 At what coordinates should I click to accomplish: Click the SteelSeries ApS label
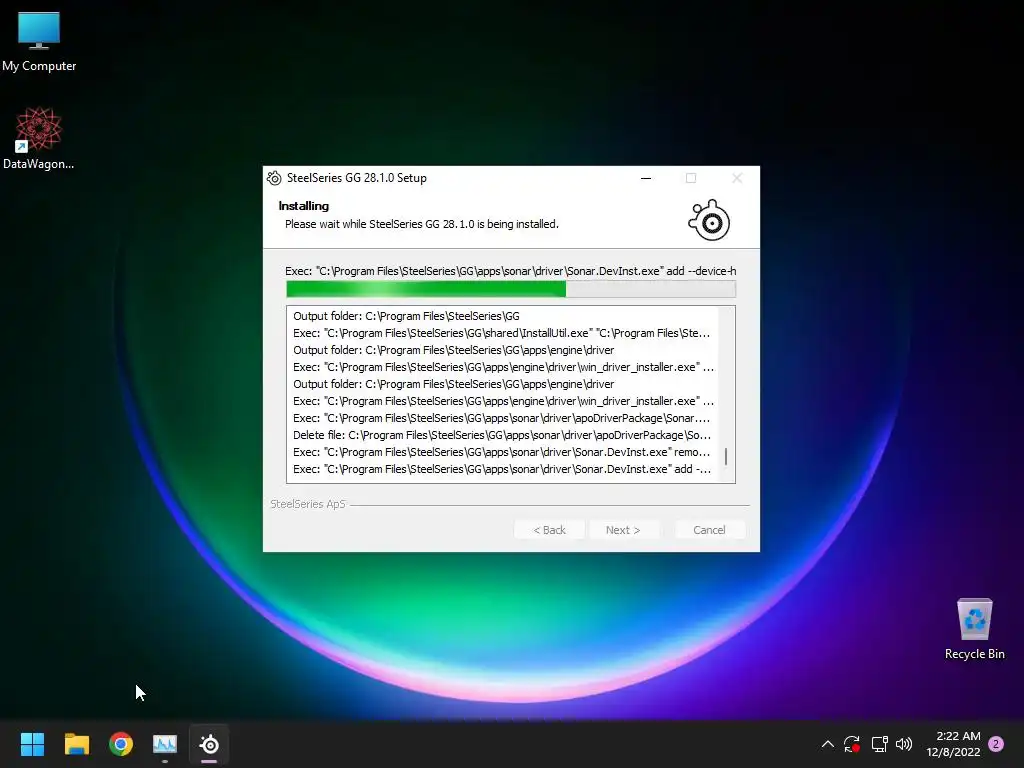click(308, 504)
